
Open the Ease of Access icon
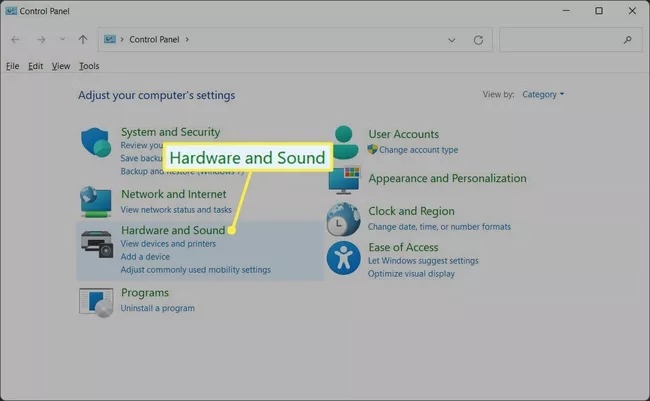click(x=343, y=258)
